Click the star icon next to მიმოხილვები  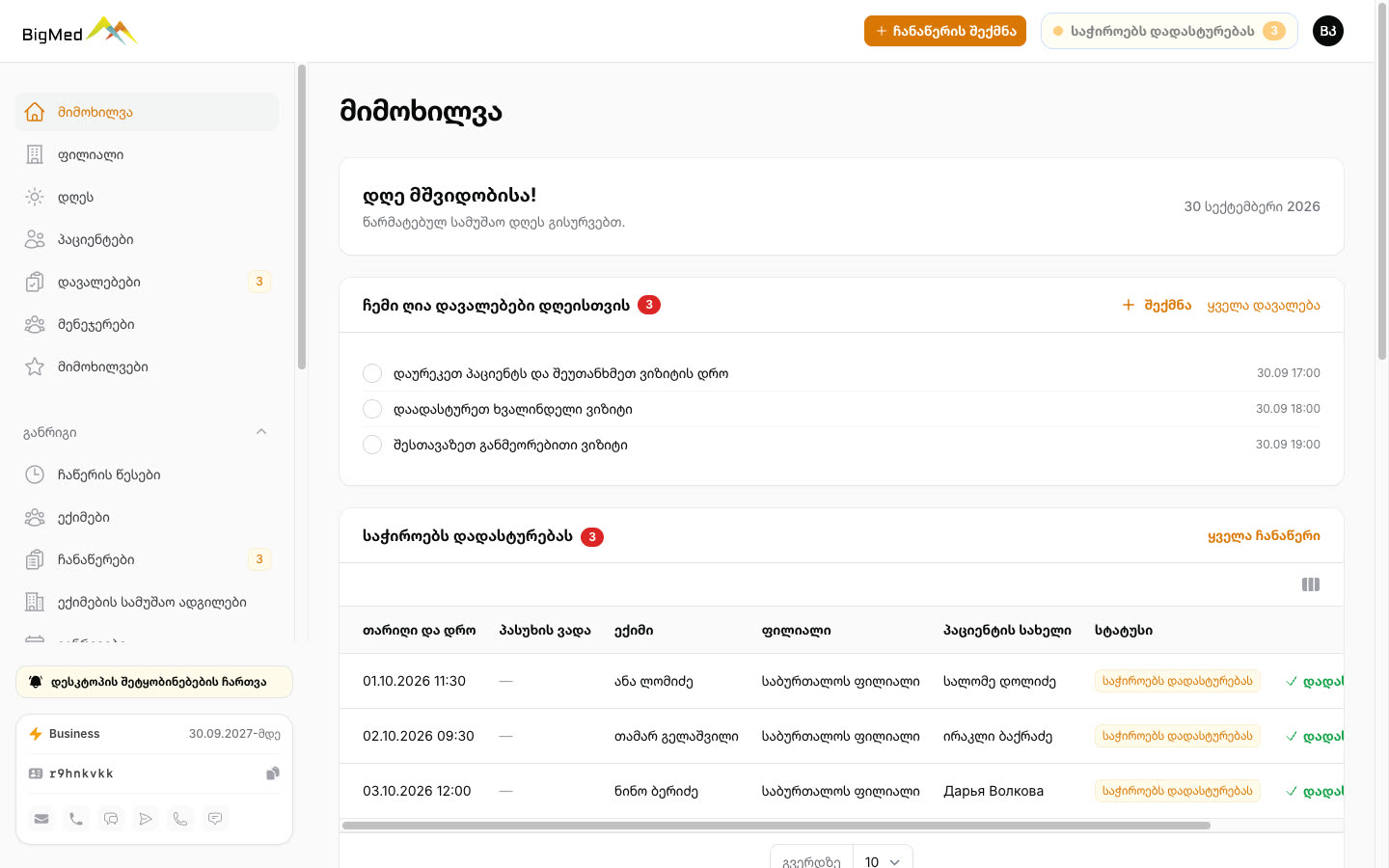(x=35, y=366)
